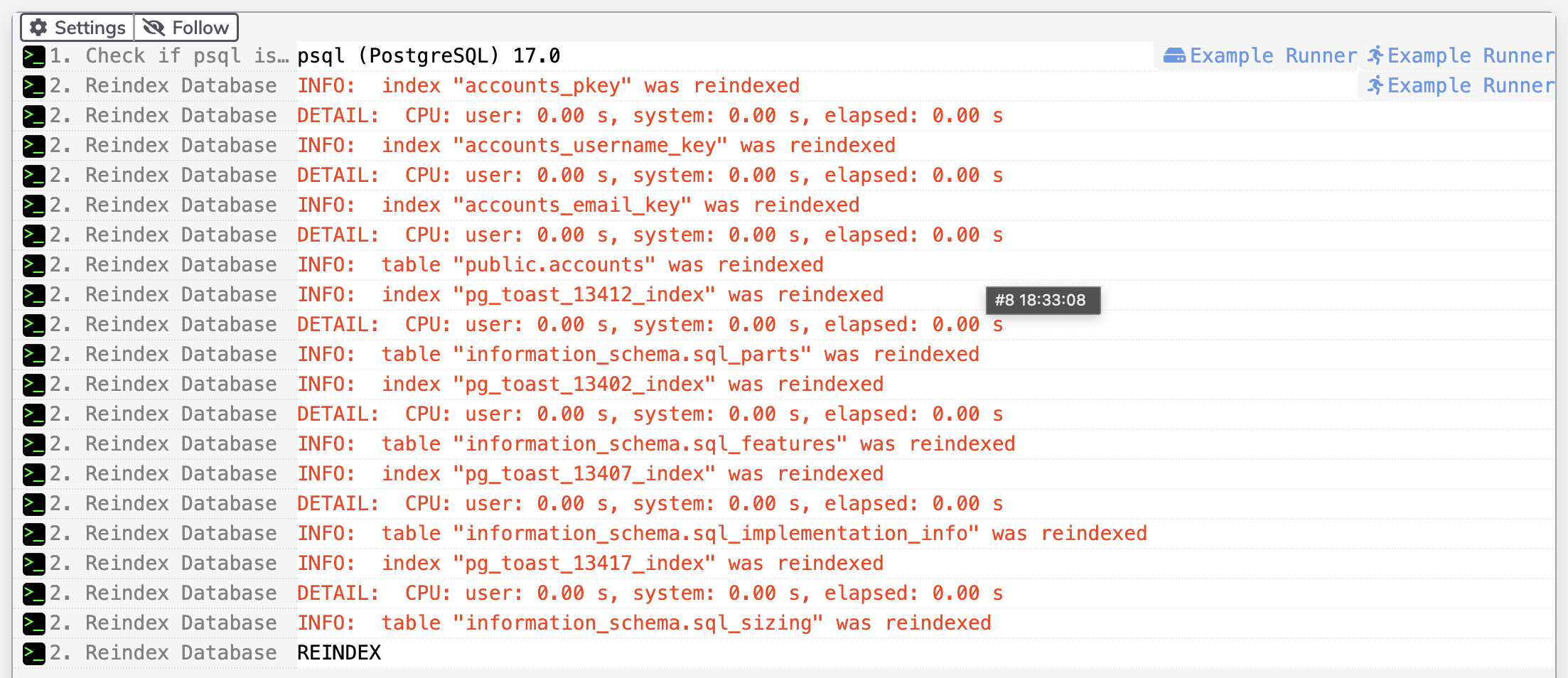This screenshot has width=1568, height=678.
Task: Click running-man icon on first row Example Runner
Action: (1376, 55)
